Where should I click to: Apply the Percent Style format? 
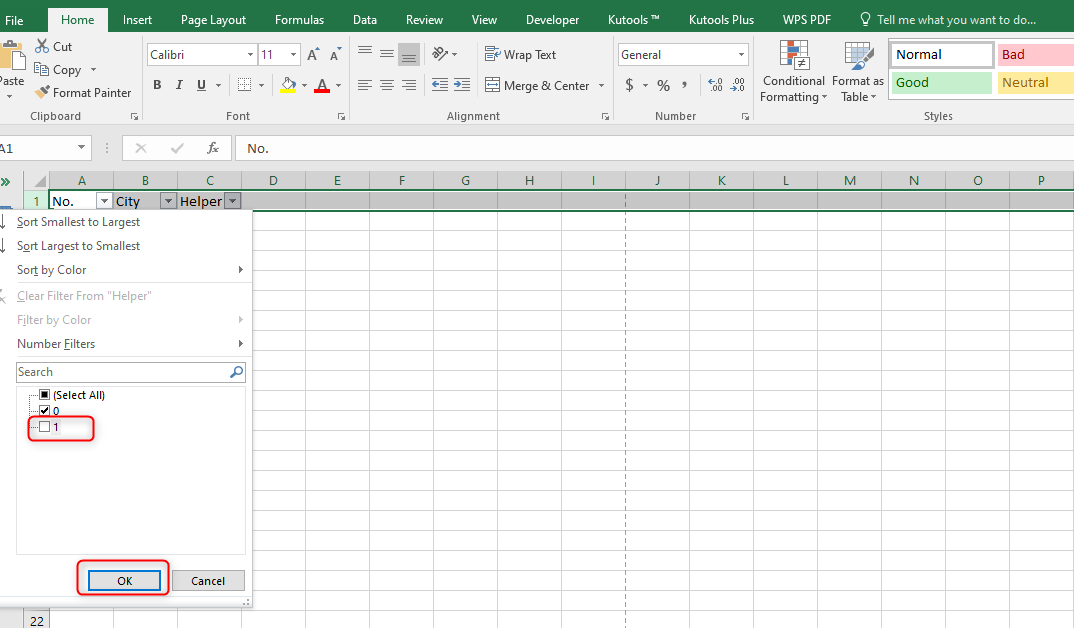coord(663,86)
